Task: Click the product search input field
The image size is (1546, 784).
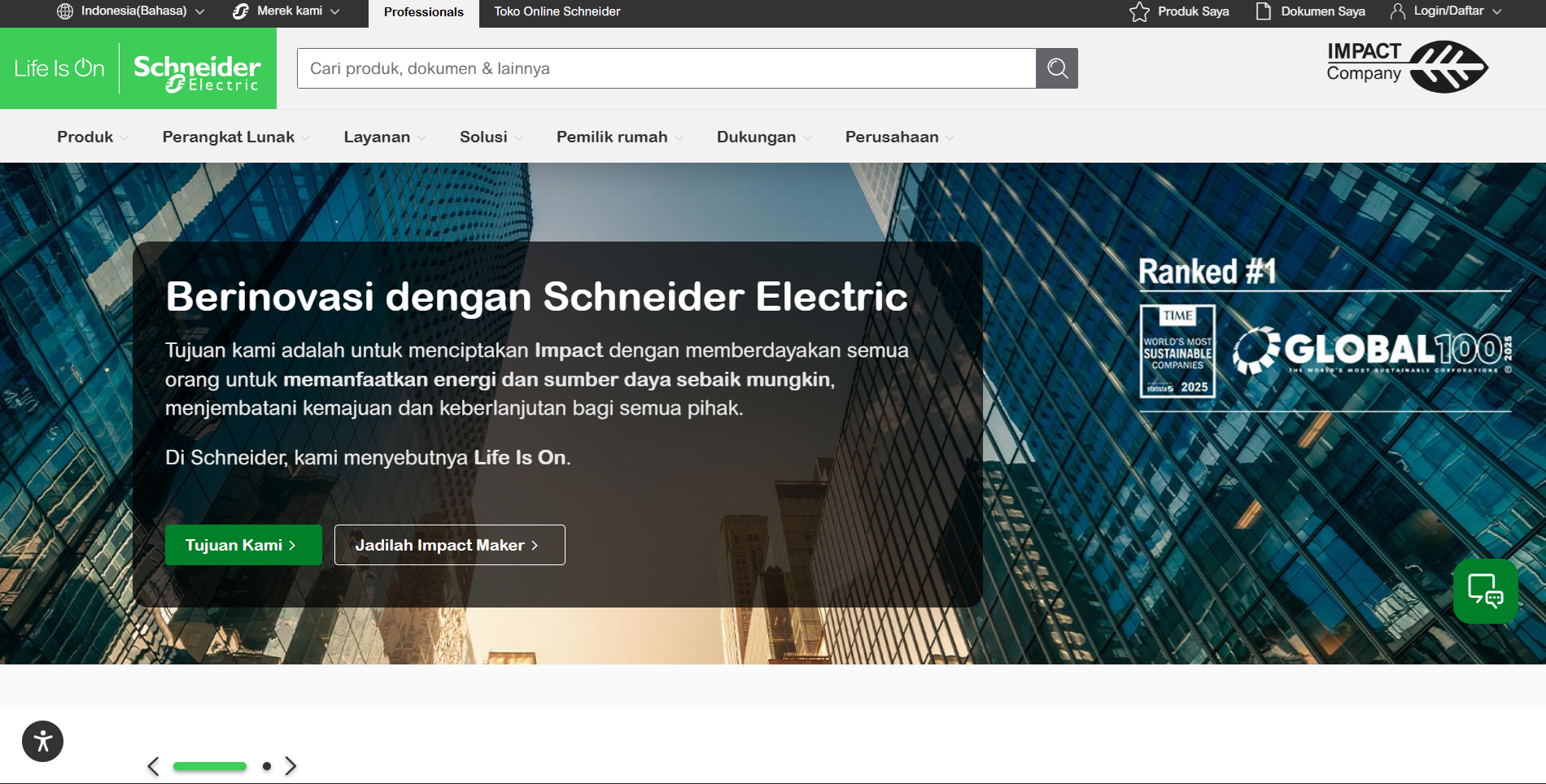Action: (666, 68)
